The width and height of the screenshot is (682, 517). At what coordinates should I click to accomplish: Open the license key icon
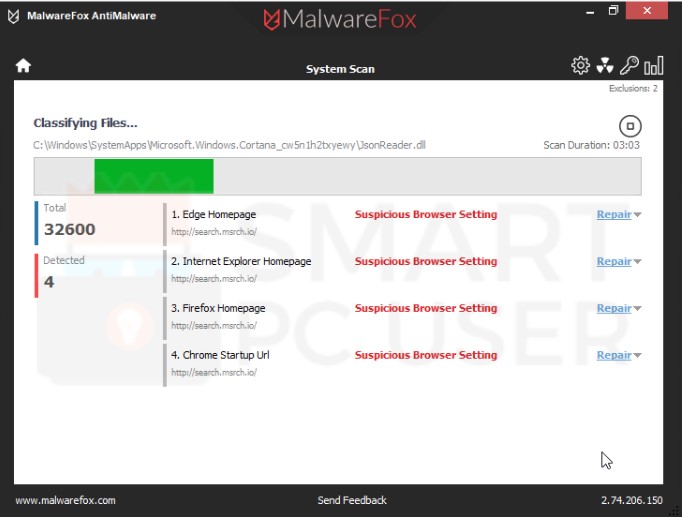[629, 66]
